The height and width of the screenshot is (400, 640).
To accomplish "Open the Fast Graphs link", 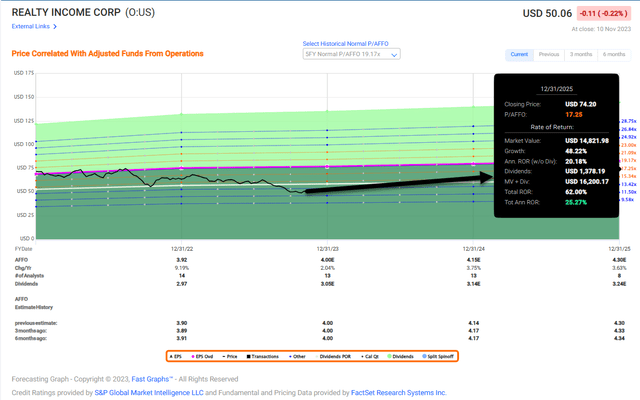I will [x=152, y=379].
